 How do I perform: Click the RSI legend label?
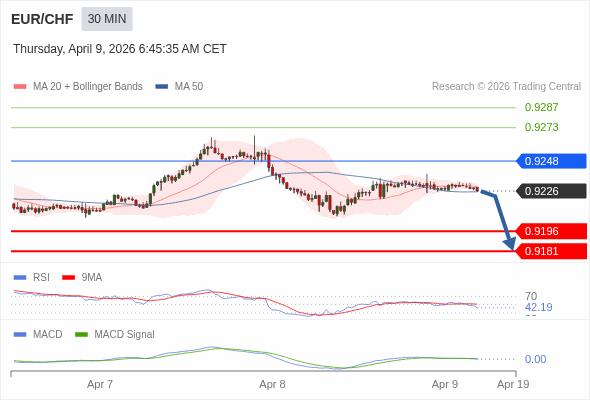(41, 278)
